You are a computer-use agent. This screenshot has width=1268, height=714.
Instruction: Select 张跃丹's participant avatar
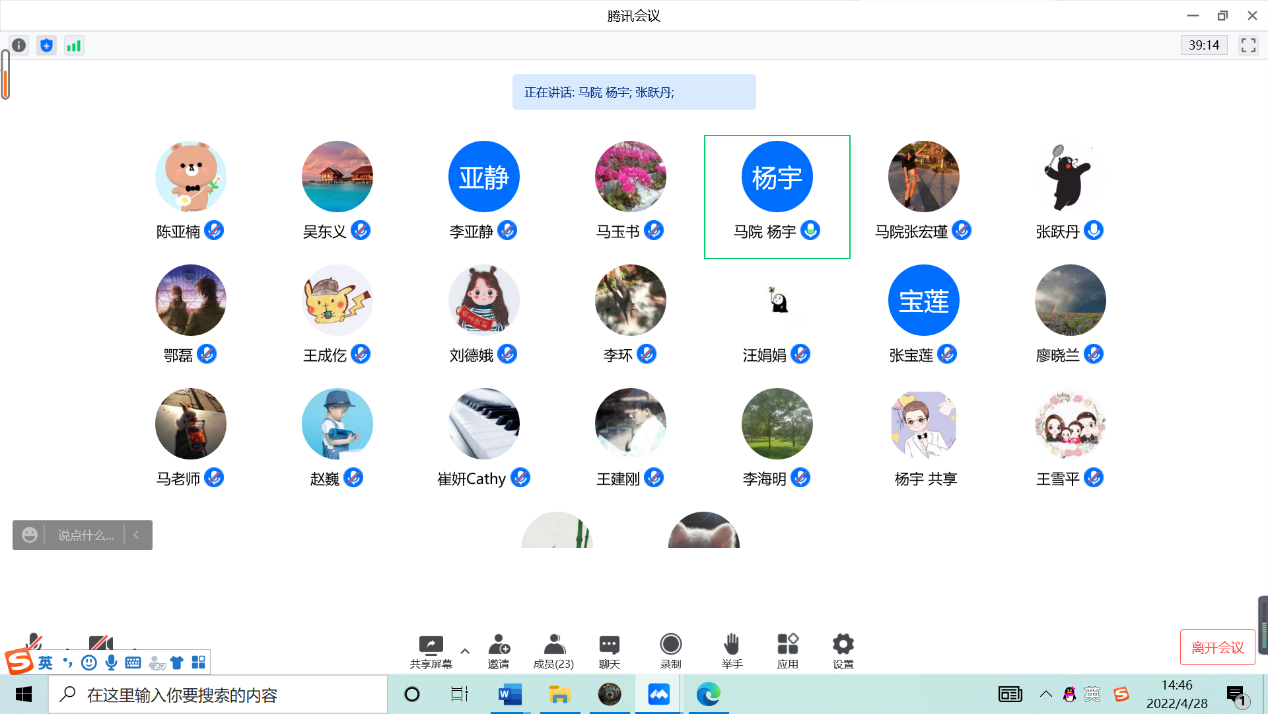pyautogui.click(x=1070, y=177)
